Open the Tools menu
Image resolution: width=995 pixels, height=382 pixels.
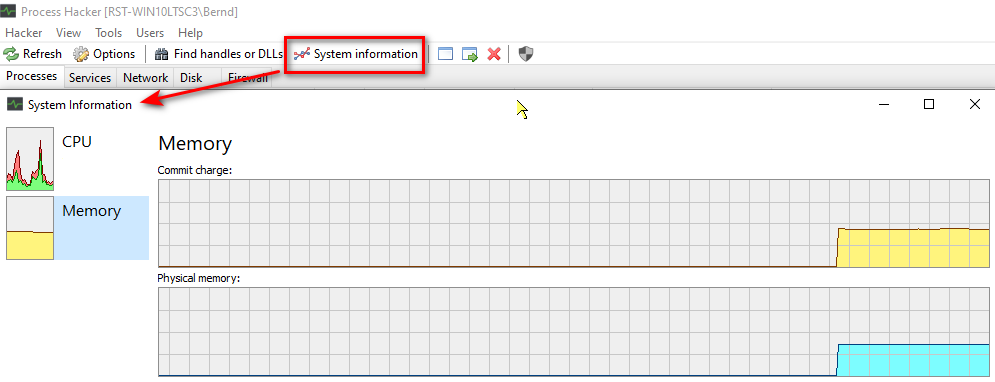pyautogui.click(x=109, y=33)
